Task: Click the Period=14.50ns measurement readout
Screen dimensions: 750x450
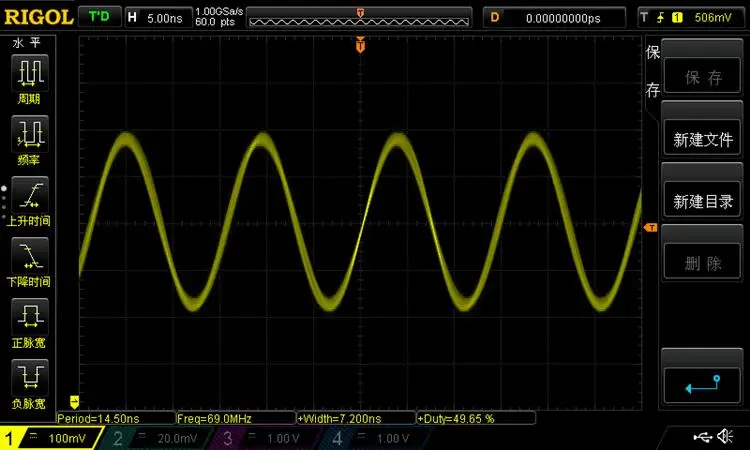Action: (116, 418)
